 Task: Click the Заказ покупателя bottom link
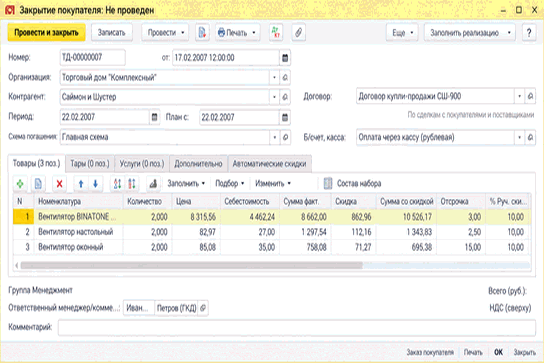tap(430, 352)
